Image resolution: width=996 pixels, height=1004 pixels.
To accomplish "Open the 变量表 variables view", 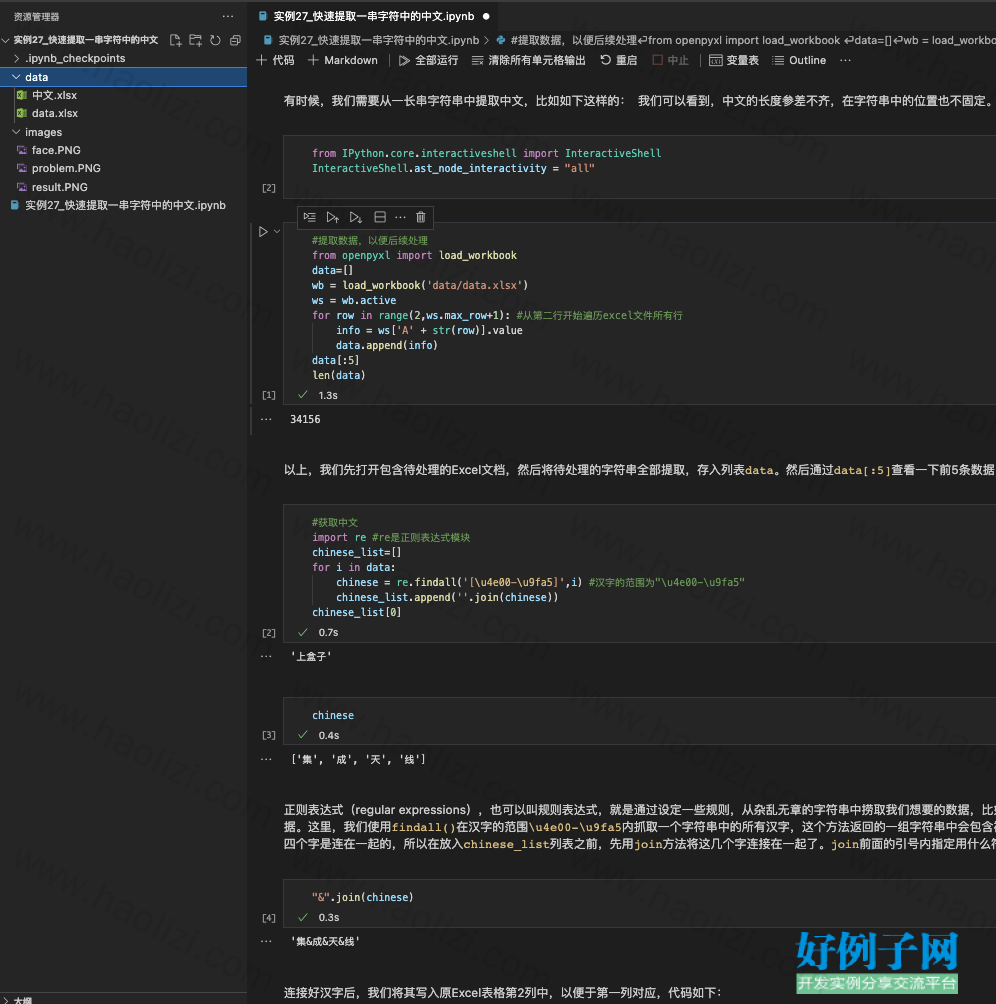I will coord(734,60).
